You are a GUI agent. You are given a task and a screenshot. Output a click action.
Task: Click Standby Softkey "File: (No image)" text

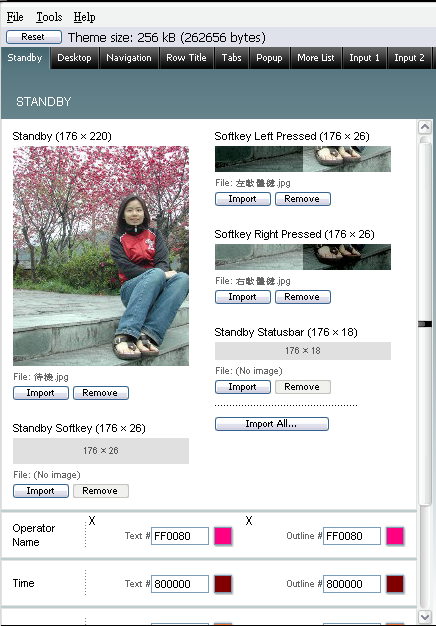(x=47, y=475)
